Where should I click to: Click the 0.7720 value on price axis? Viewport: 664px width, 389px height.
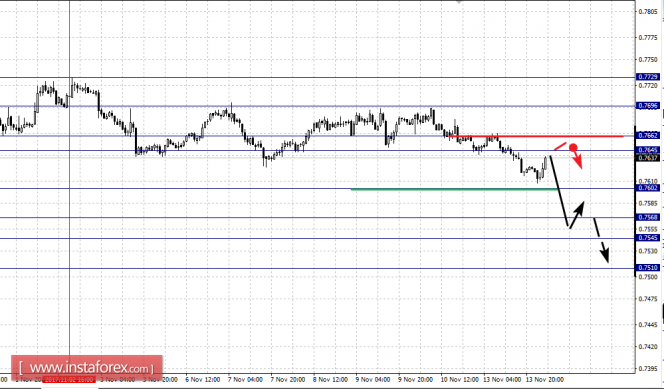[x=648, y=86]
